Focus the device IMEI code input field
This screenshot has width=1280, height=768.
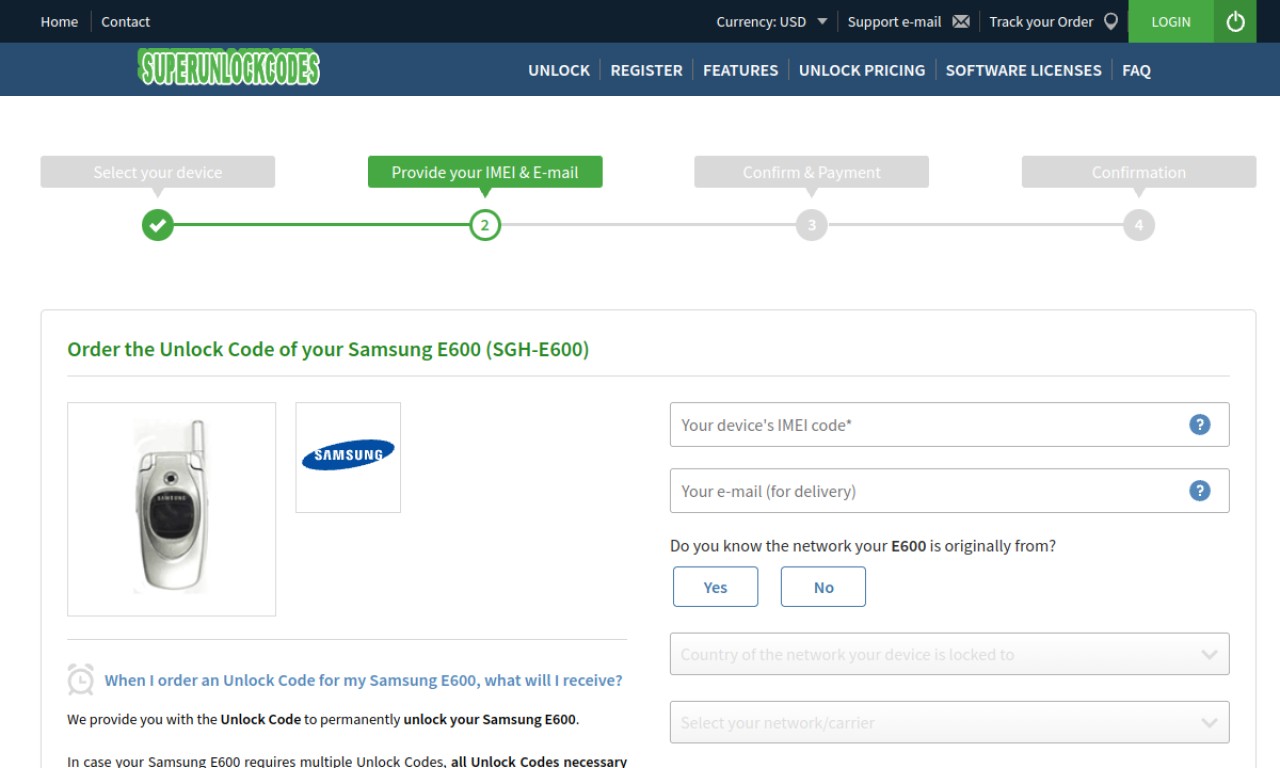click(949, 425)
